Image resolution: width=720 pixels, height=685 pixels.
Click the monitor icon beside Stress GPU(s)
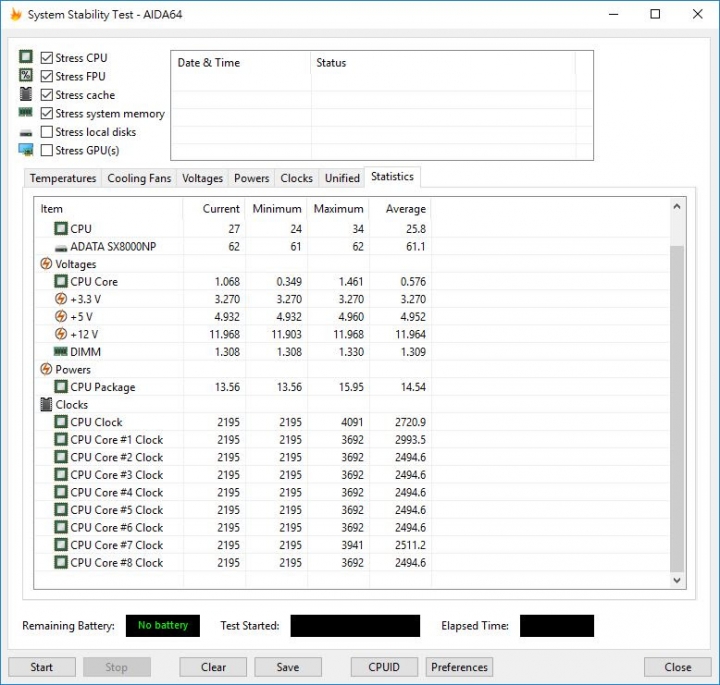tap(26, 150)
